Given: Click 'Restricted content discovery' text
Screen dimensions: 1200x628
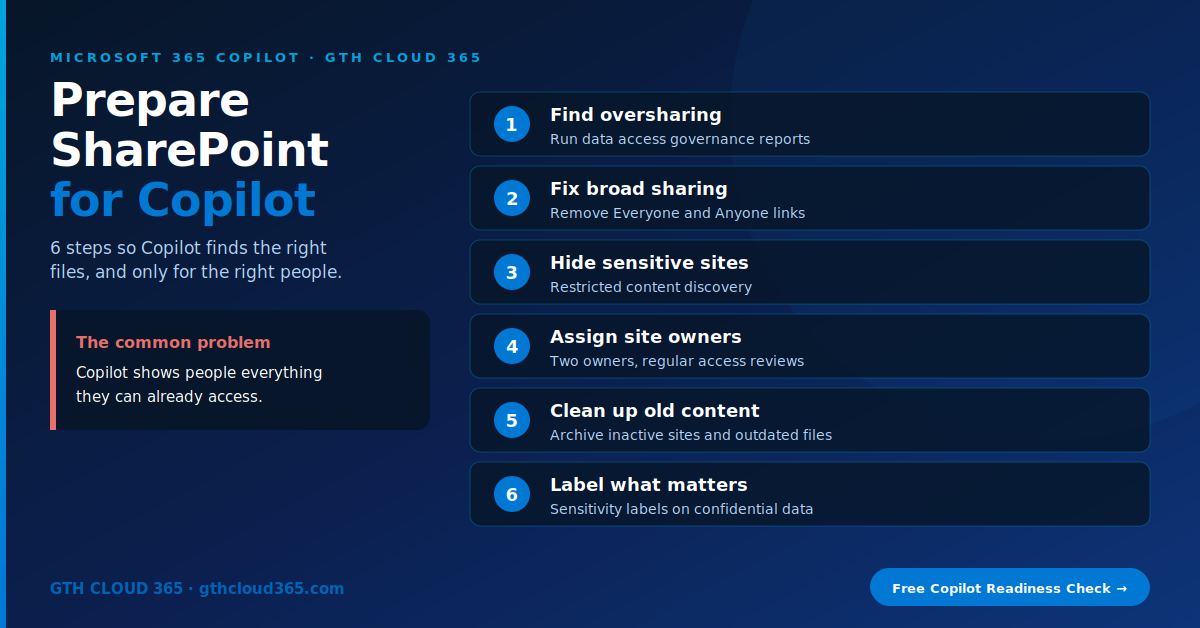Looking at the screenshot, I should pos(651,287).
